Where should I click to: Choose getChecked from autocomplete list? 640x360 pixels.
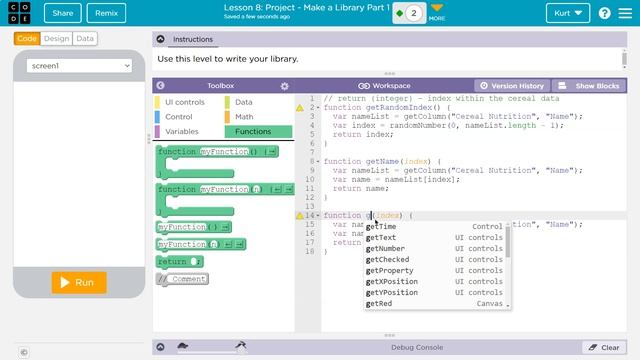point(434,260)
